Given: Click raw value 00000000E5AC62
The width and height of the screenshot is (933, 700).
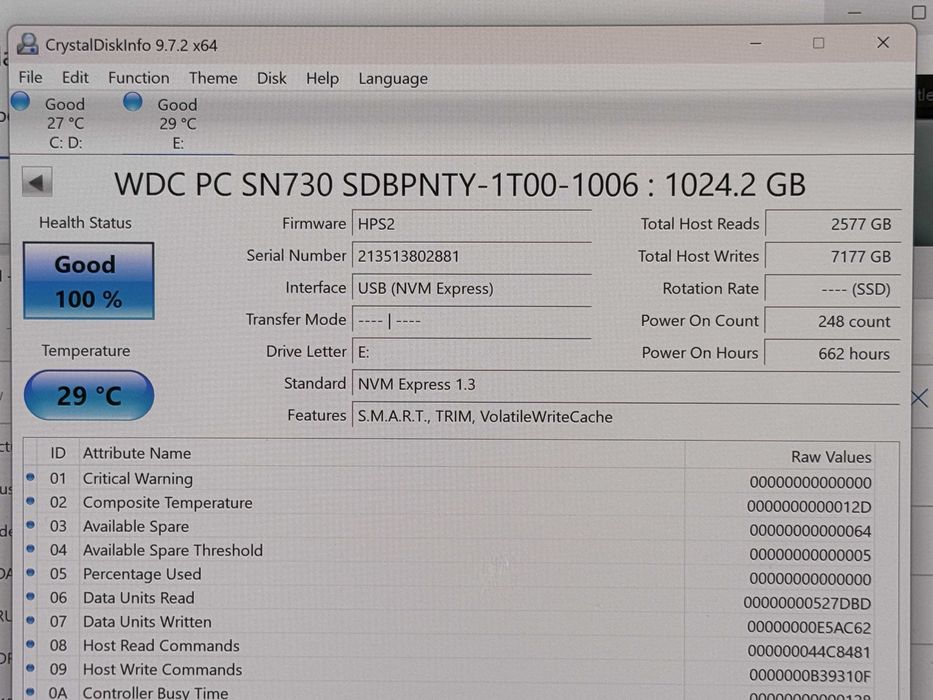Looking at the screenshot, I should (x=809, y=627).
